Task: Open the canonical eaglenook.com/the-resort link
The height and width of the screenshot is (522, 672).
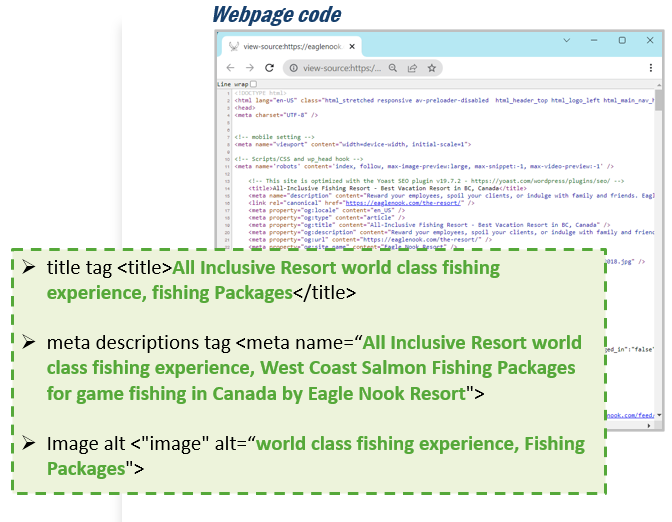Action: (x=403, y=203)
